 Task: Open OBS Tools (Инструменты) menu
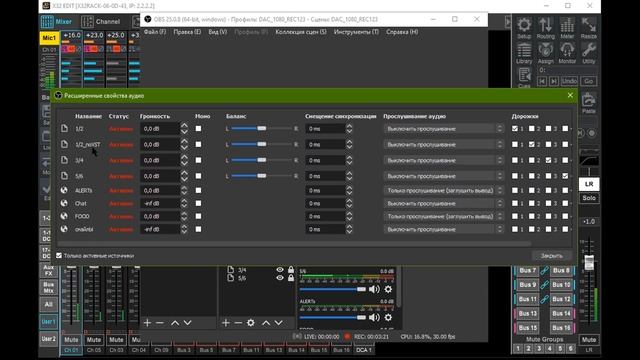tap(356, 32)
